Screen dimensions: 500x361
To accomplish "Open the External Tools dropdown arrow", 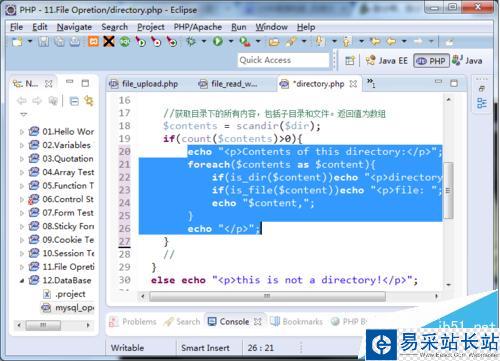I will [258, 42].
